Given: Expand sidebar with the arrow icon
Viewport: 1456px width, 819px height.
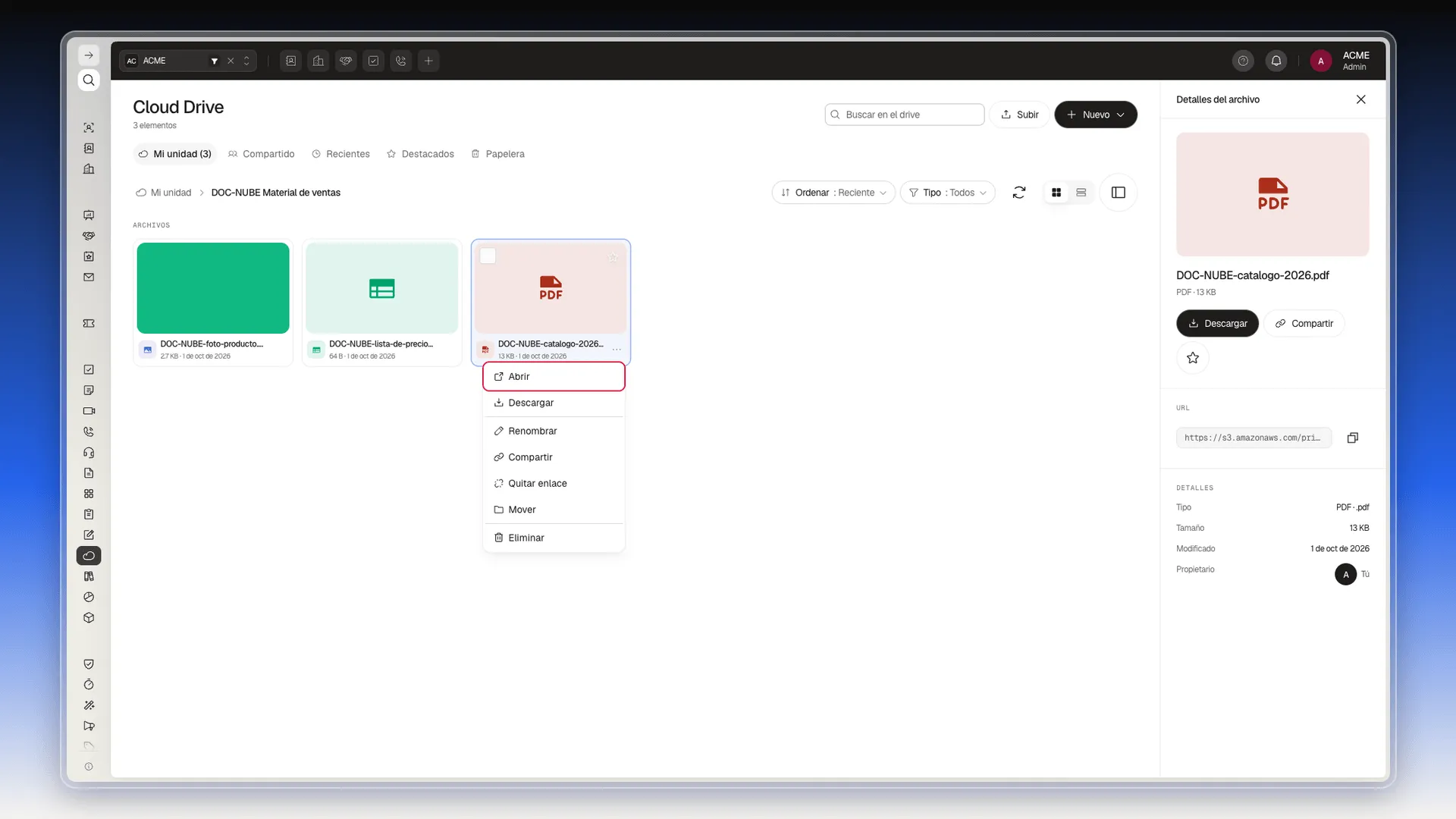Looking at the screenshot, I should (89, 55).
